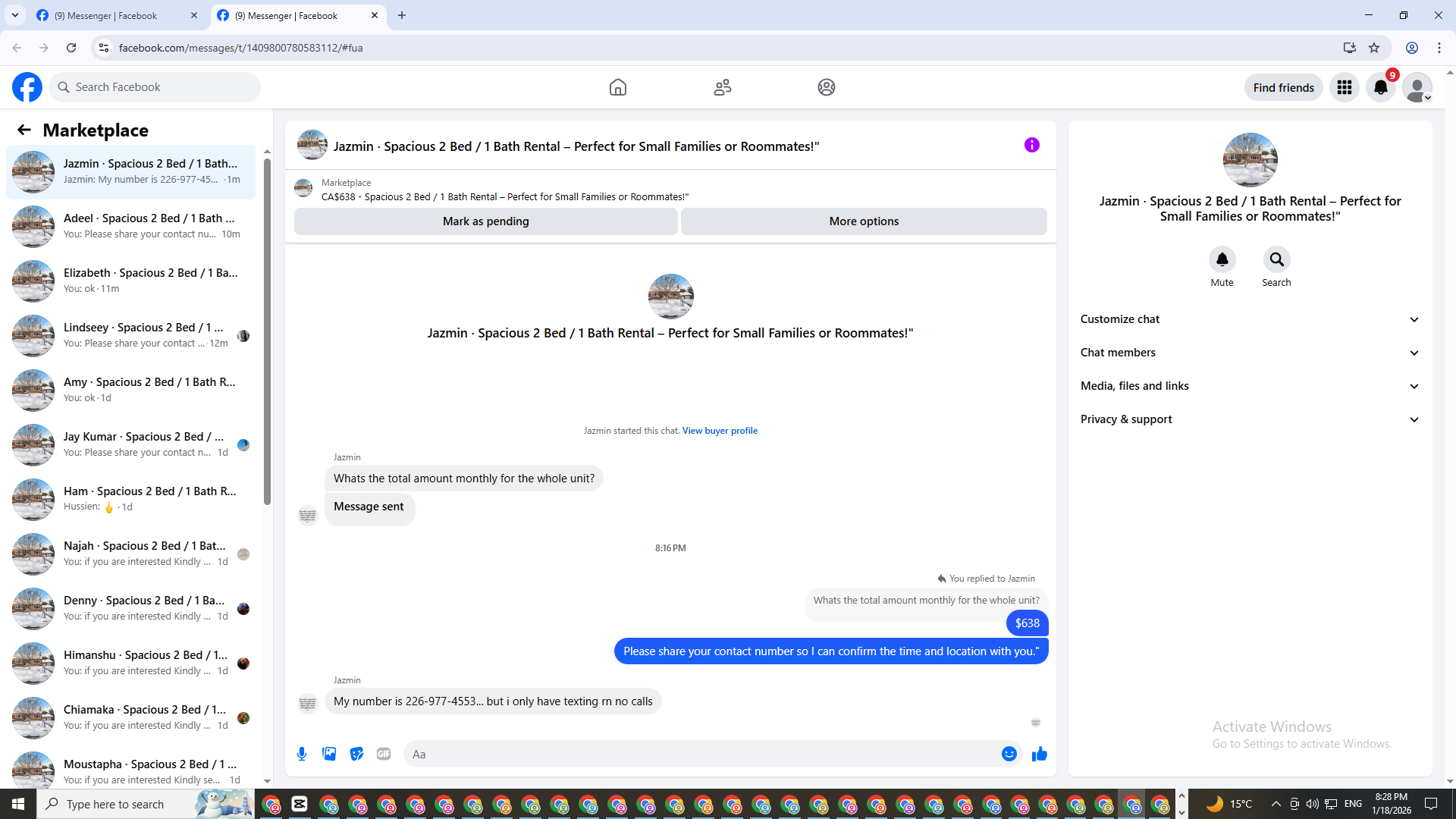1456x819 pixels.
Task: Search within the conversation
Action: (1276, 260)
